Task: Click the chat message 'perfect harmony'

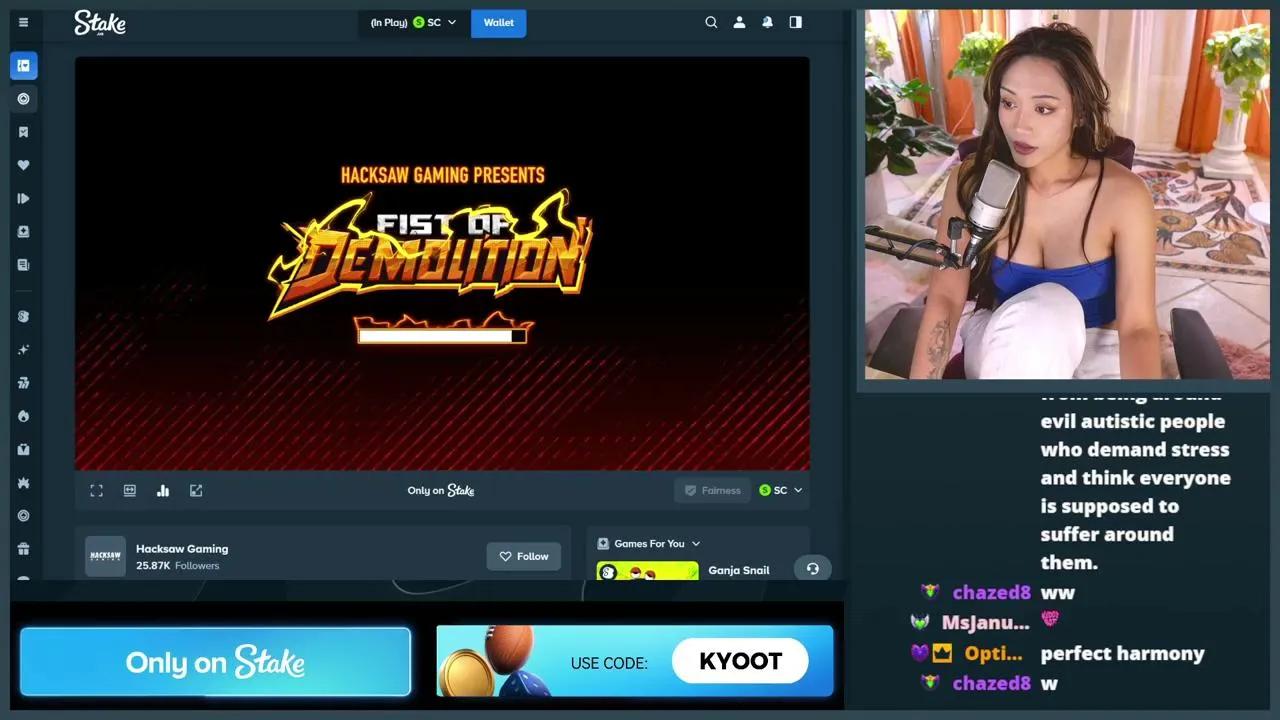Action: point(1122,653)
